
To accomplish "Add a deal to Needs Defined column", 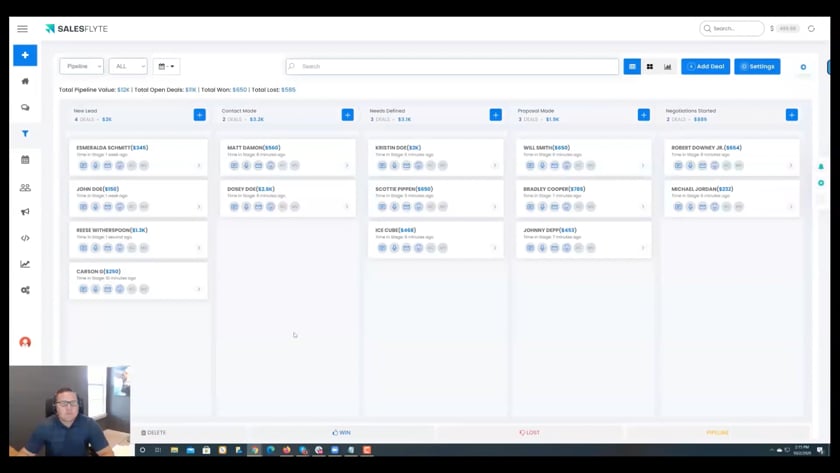I will pyautogui.click(x=496, y=115).
